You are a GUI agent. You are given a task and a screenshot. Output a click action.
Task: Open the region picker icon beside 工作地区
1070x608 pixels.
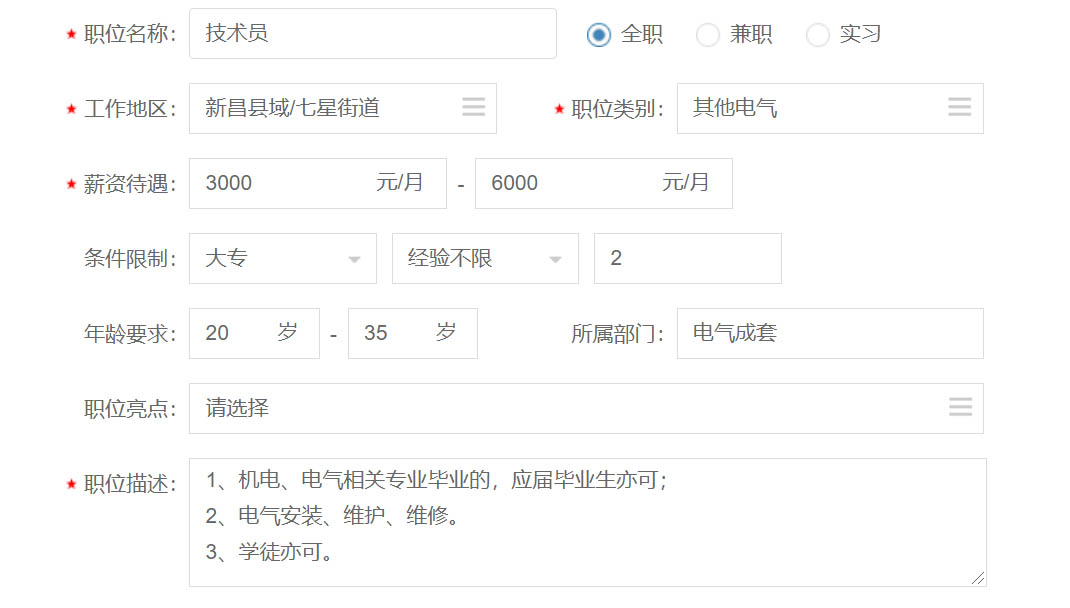point(473,108)
